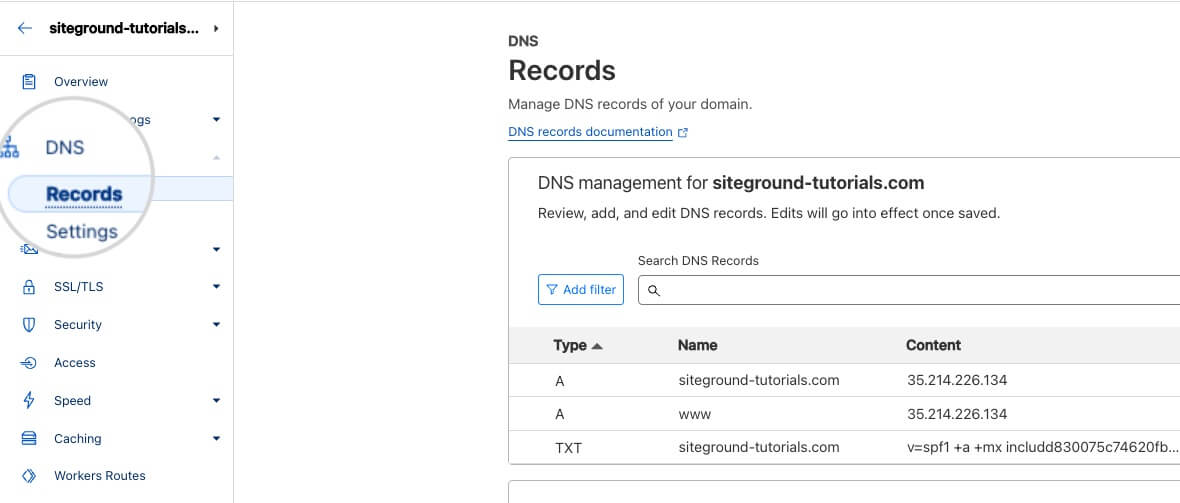Open the Caching section
1180x503 pixels.
coord(78,438)
